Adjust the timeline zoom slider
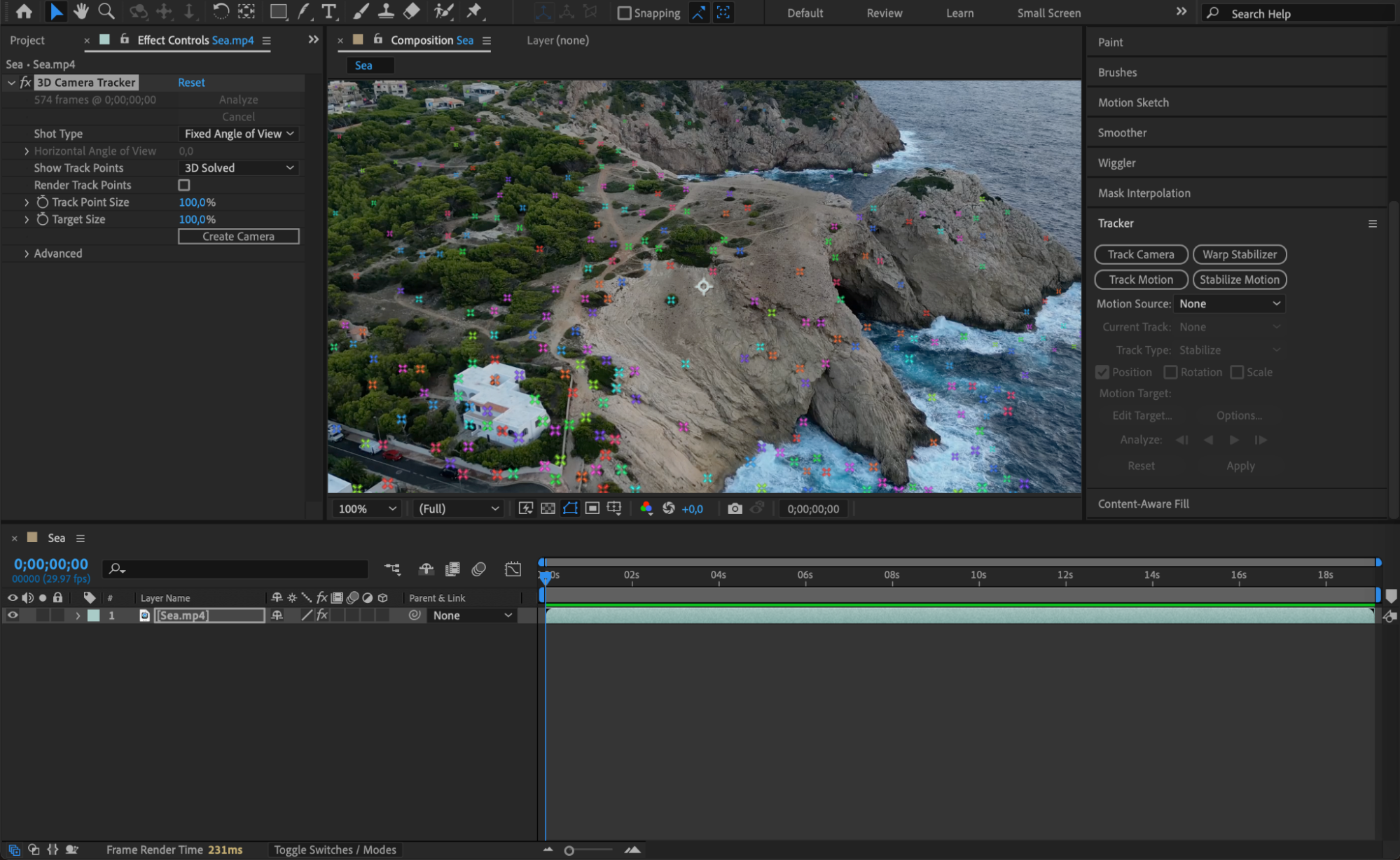The image size is (1400, 860). tap(569, 850)
